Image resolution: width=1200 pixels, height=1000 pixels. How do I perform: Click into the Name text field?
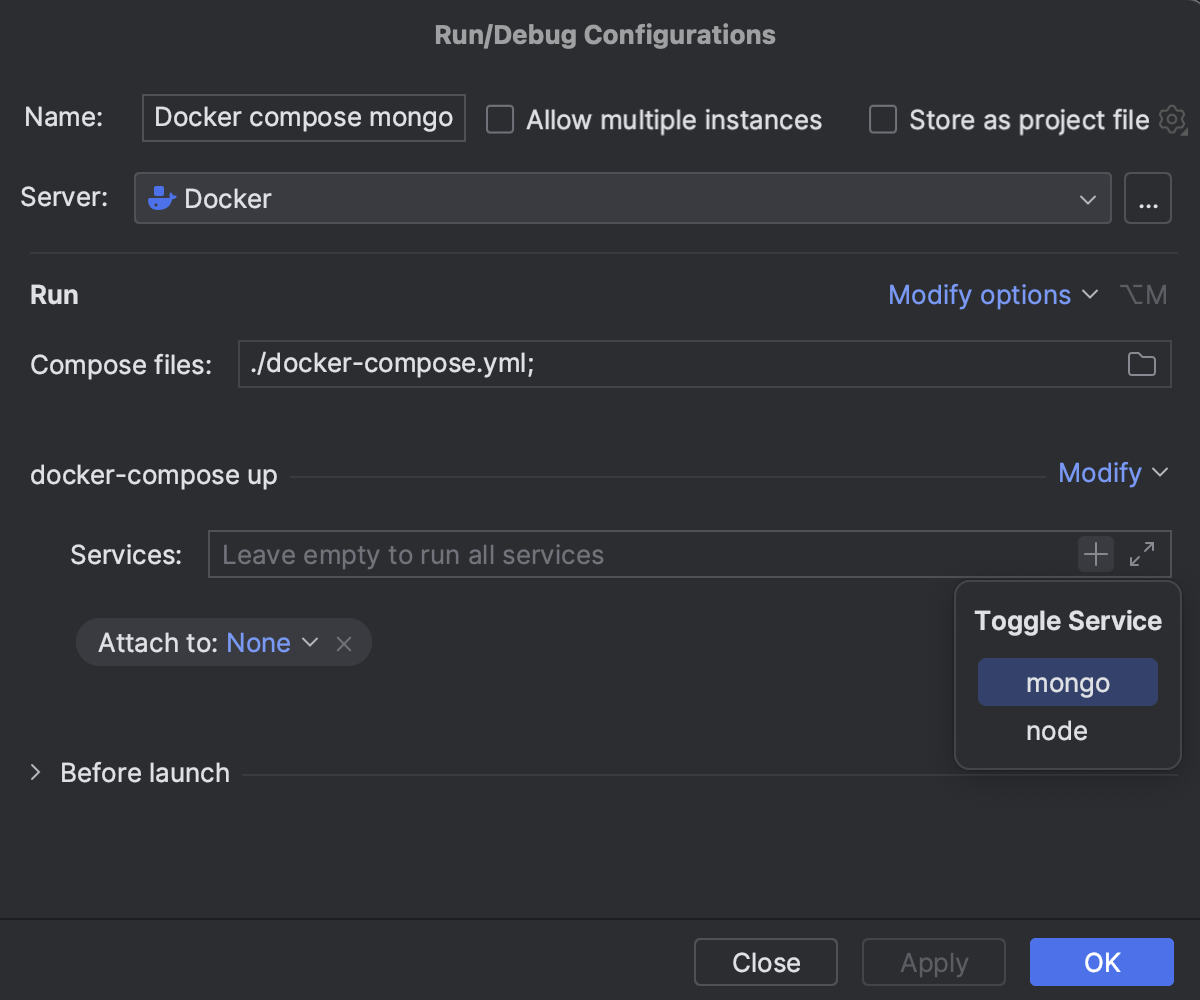pyautogui.click(x=304, y=118)
